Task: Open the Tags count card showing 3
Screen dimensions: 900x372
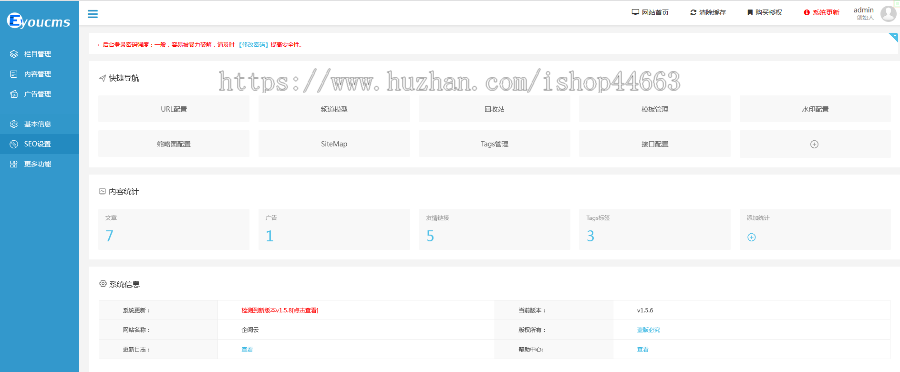Action: coord(655,229)
